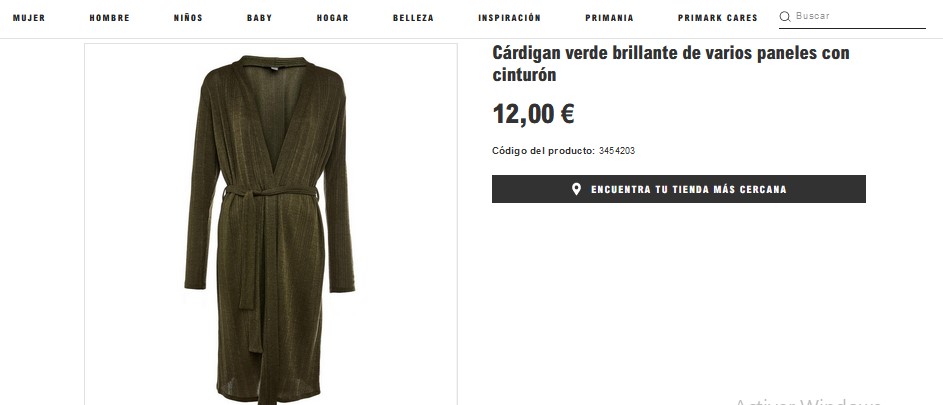Focus the Buscar search field
This screenshot has width=943, height=405.
(860, 16)
